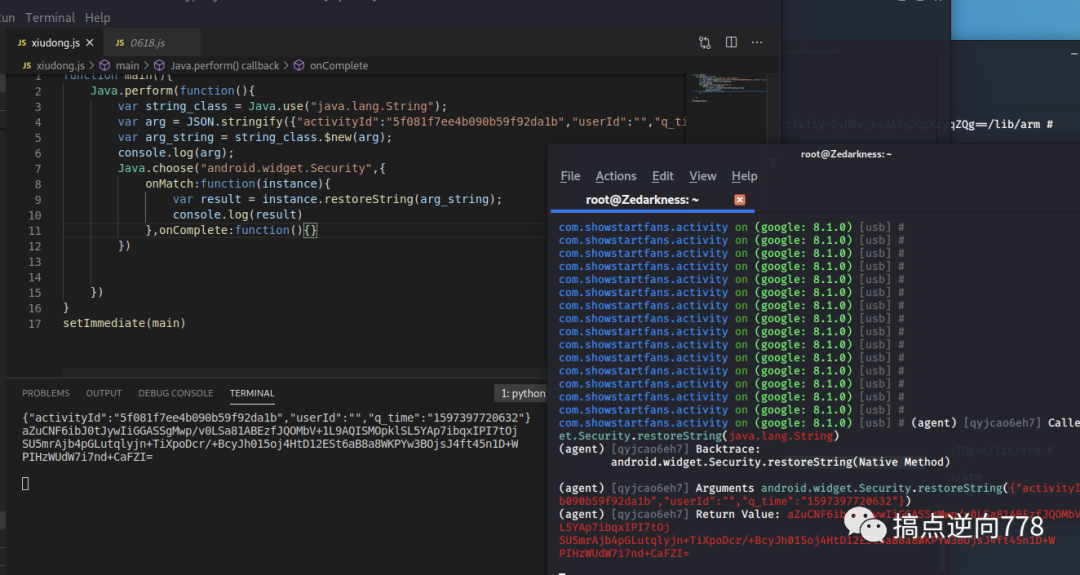This screenshot has height=575, width=1080.
Task: Select xiudong.js in the breadcrumb
Action: coord(60,65)
